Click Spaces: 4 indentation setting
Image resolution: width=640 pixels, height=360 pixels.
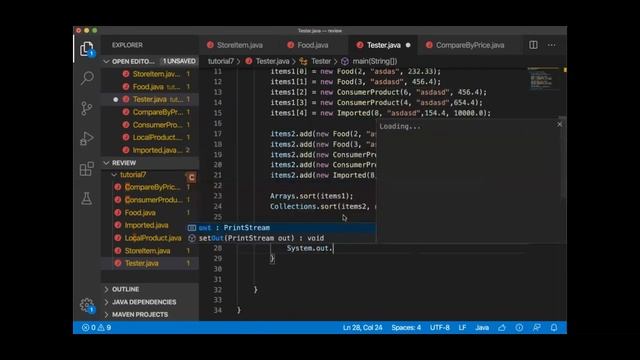[x=406, y=327]
